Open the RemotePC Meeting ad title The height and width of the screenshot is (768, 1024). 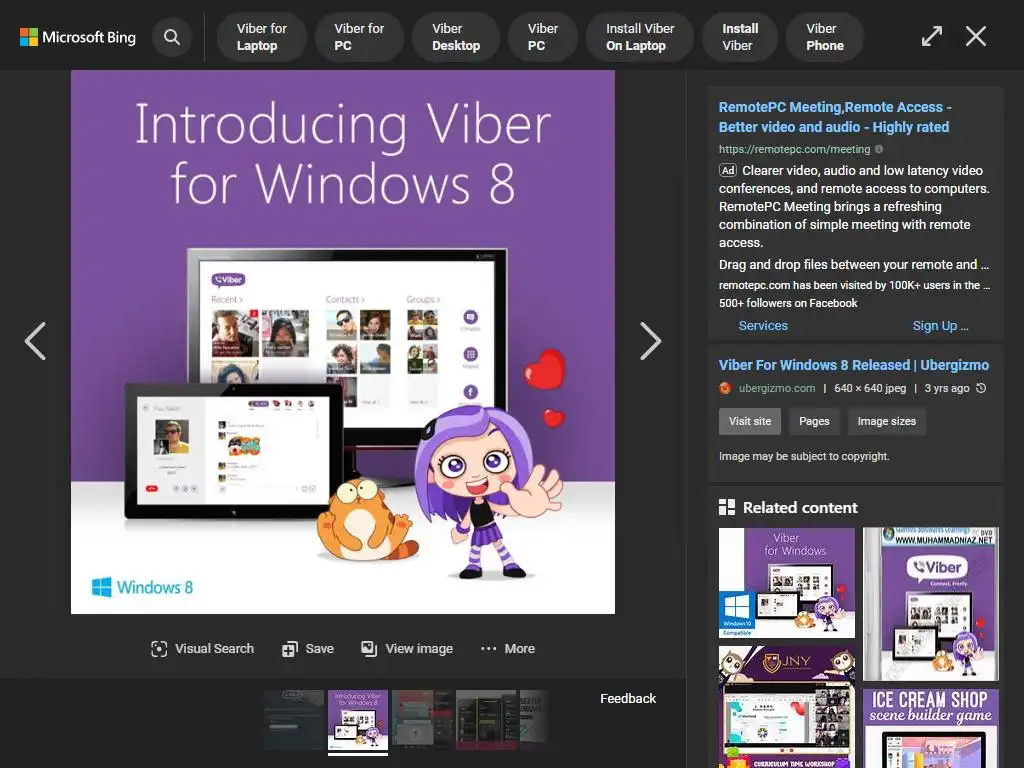click(x=835, y=117)
